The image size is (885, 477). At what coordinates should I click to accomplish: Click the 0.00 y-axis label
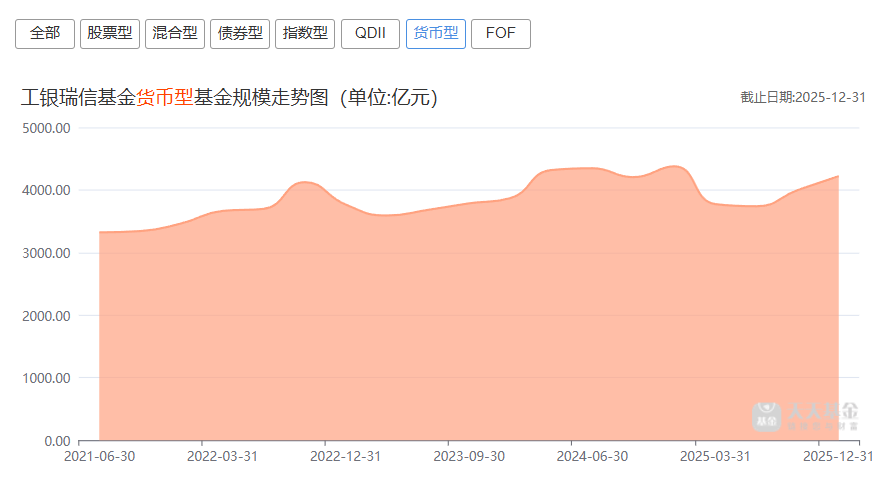point(58,441)
